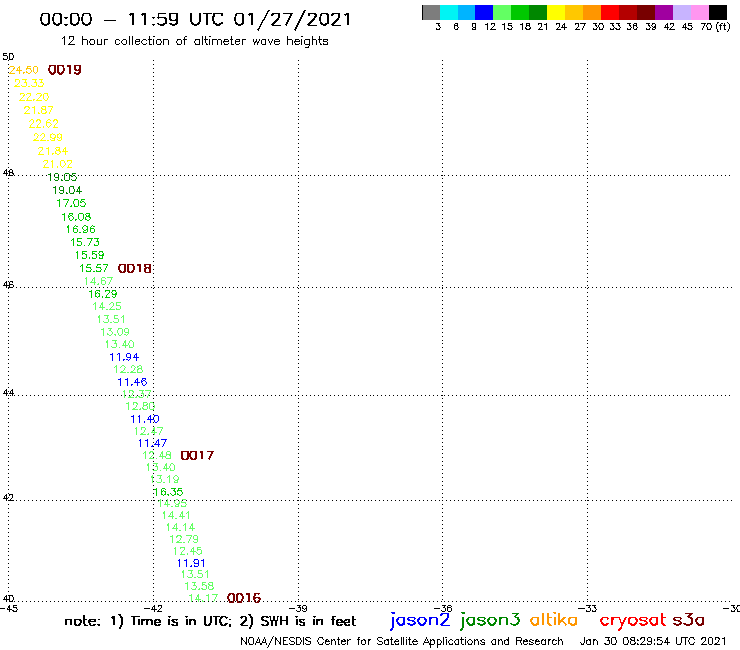Click the wave height value 12.79

[184, 540]
